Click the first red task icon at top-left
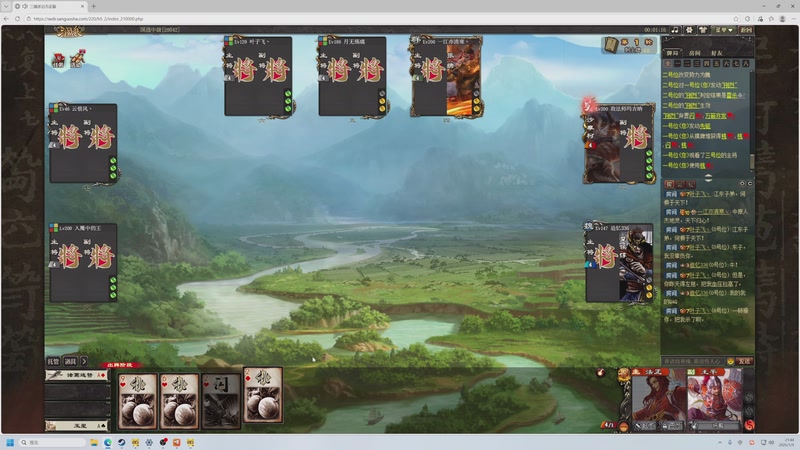800x450 pixels. point(58,59)
